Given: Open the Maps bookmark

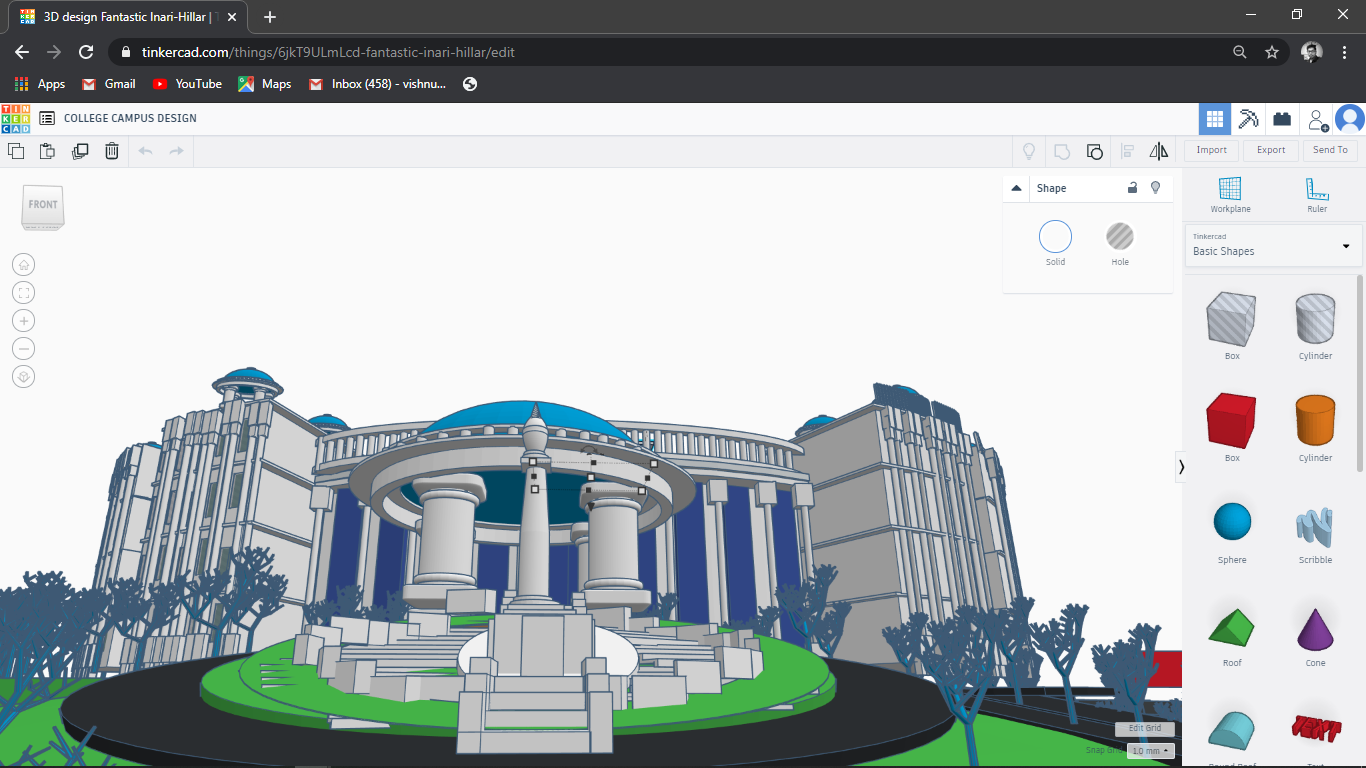Looking at the screenshot, I should [x=264, y=84].
